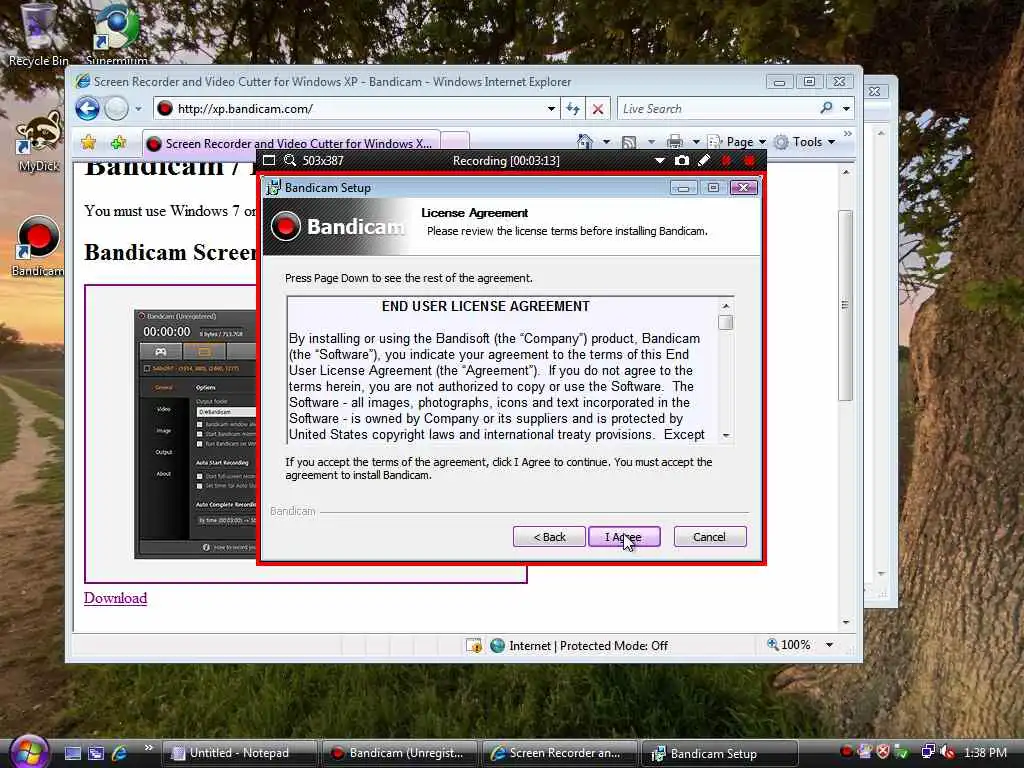Select the raccoon desktop shortcut icon
The width and height of the screenshot is (1024, 768).
tap(38, 142)
